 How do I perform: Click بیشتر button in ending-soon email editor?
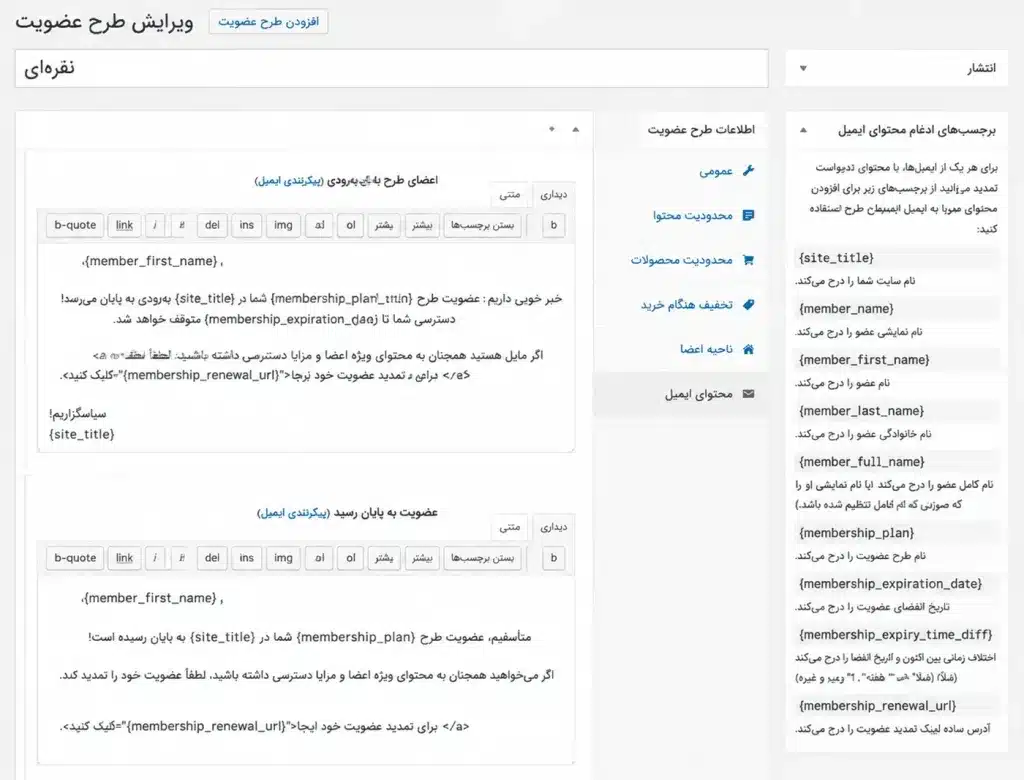(422, 225)
